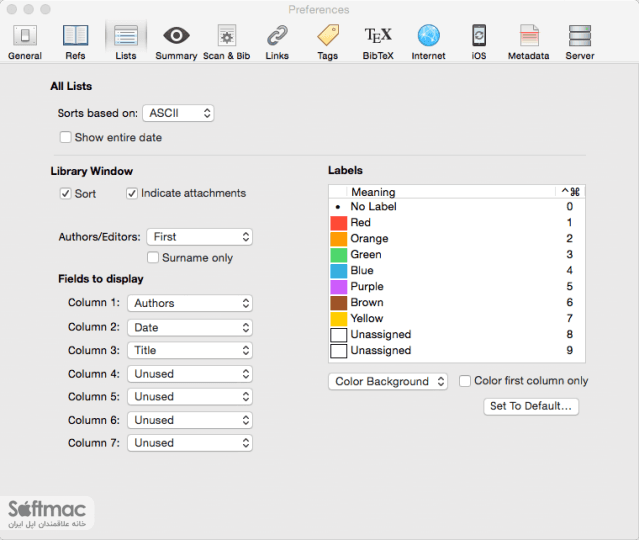Click the shortcut key column header
The image size is (639, 540).
point(571,192)
